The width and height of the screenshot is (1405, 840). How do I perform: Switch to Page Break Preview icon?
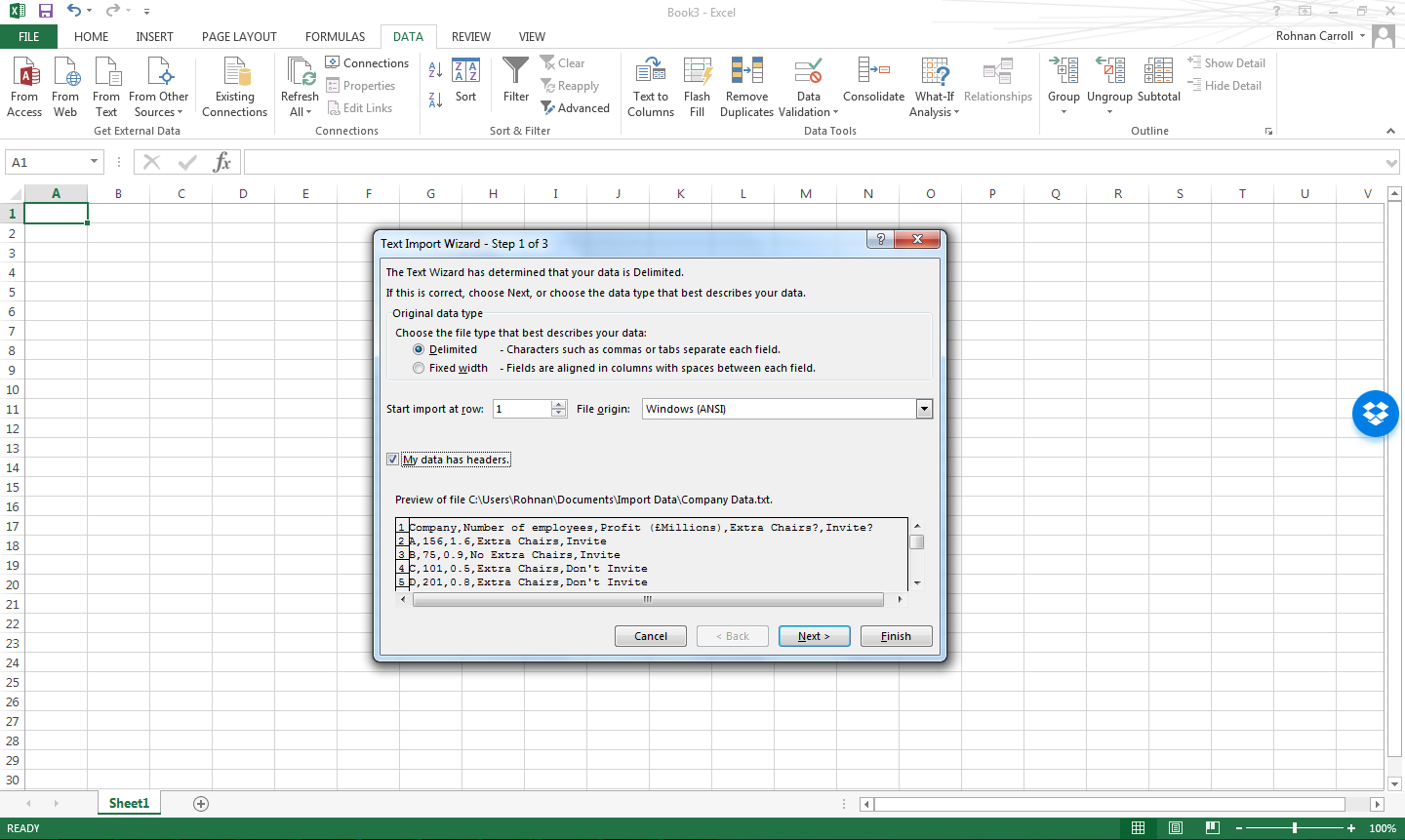1212,828
